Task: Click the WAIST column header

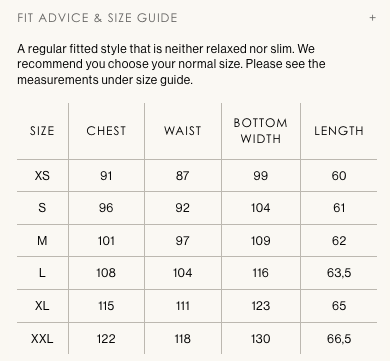Action: coord(183,131)
